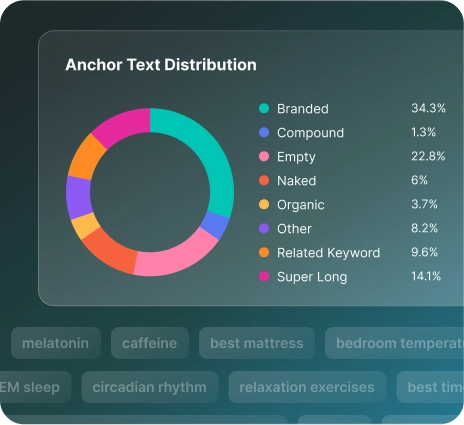Click the yellow Organic legend dot
The height and width of the screenshot is (425, 464).
click(x=264, y=204)
